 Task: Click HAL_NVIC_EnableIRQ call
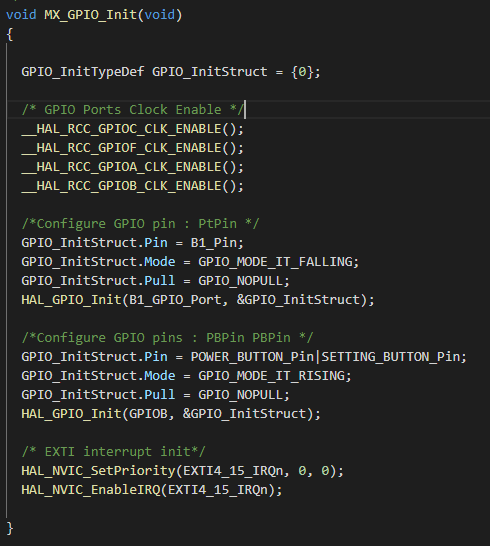pos(152,490)
